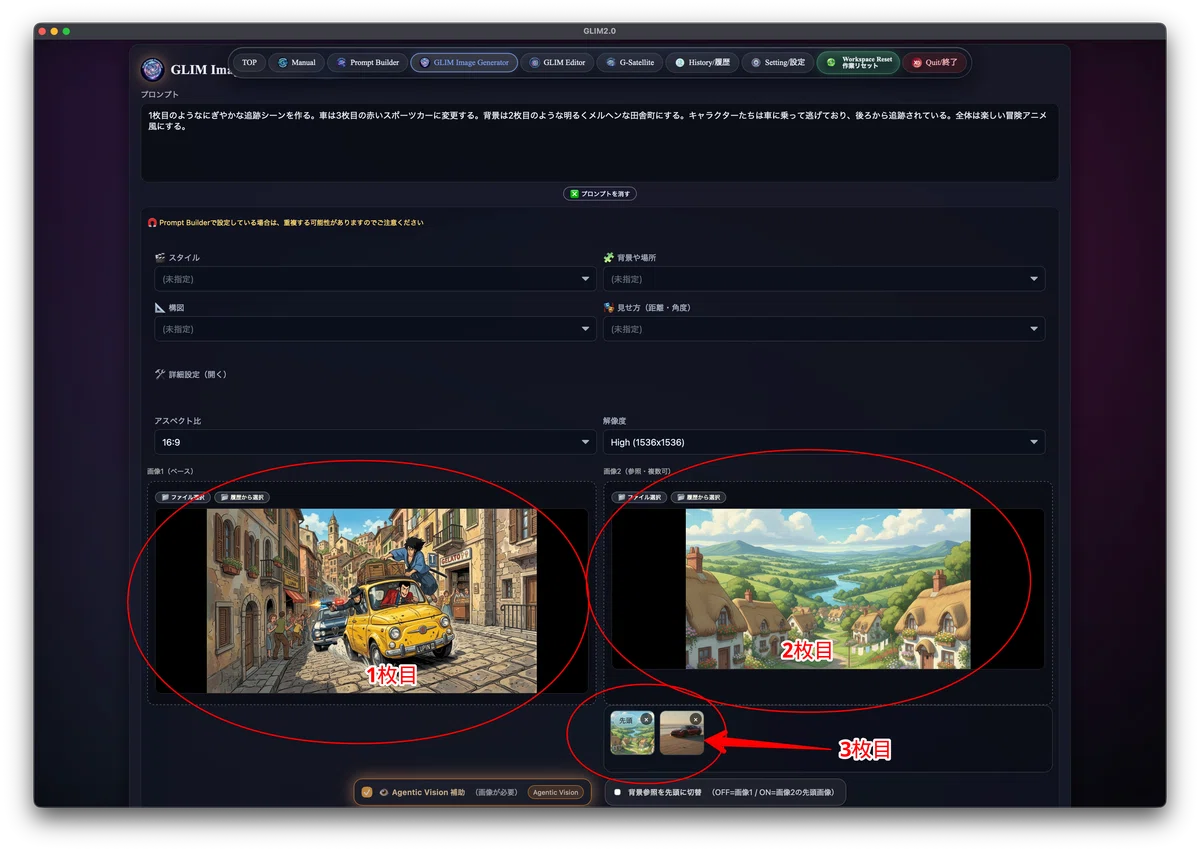Click ファイル選択 under 画像1（ベース）
The height and width of the screenshot is (852, 1200).
tap(183, 497)
